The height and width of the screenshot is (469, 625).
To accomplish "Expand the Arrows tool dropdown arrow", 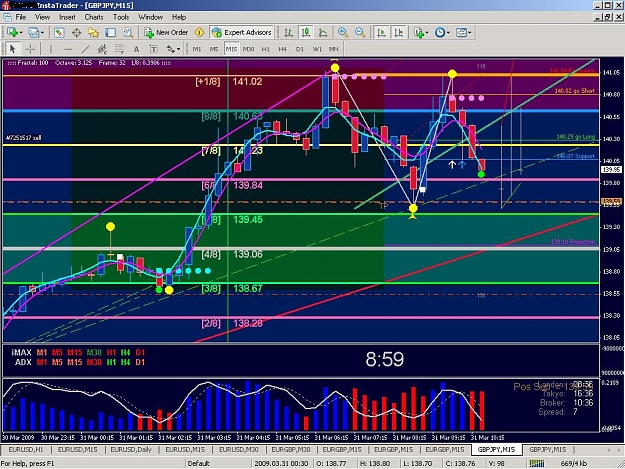I will point(178,49).
